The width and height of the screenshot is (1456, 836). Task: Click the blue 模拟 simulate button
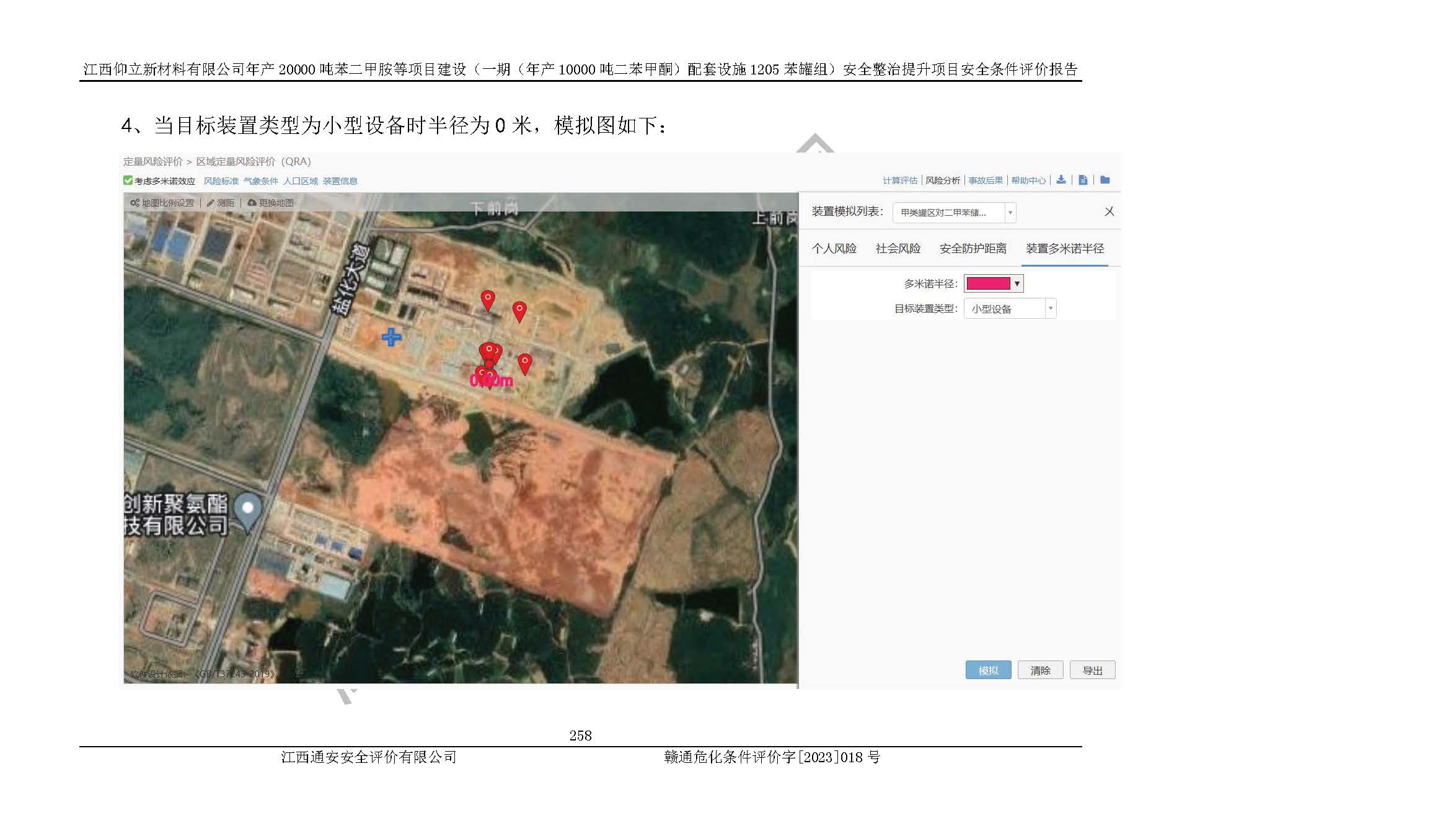(x=988, y=670)
